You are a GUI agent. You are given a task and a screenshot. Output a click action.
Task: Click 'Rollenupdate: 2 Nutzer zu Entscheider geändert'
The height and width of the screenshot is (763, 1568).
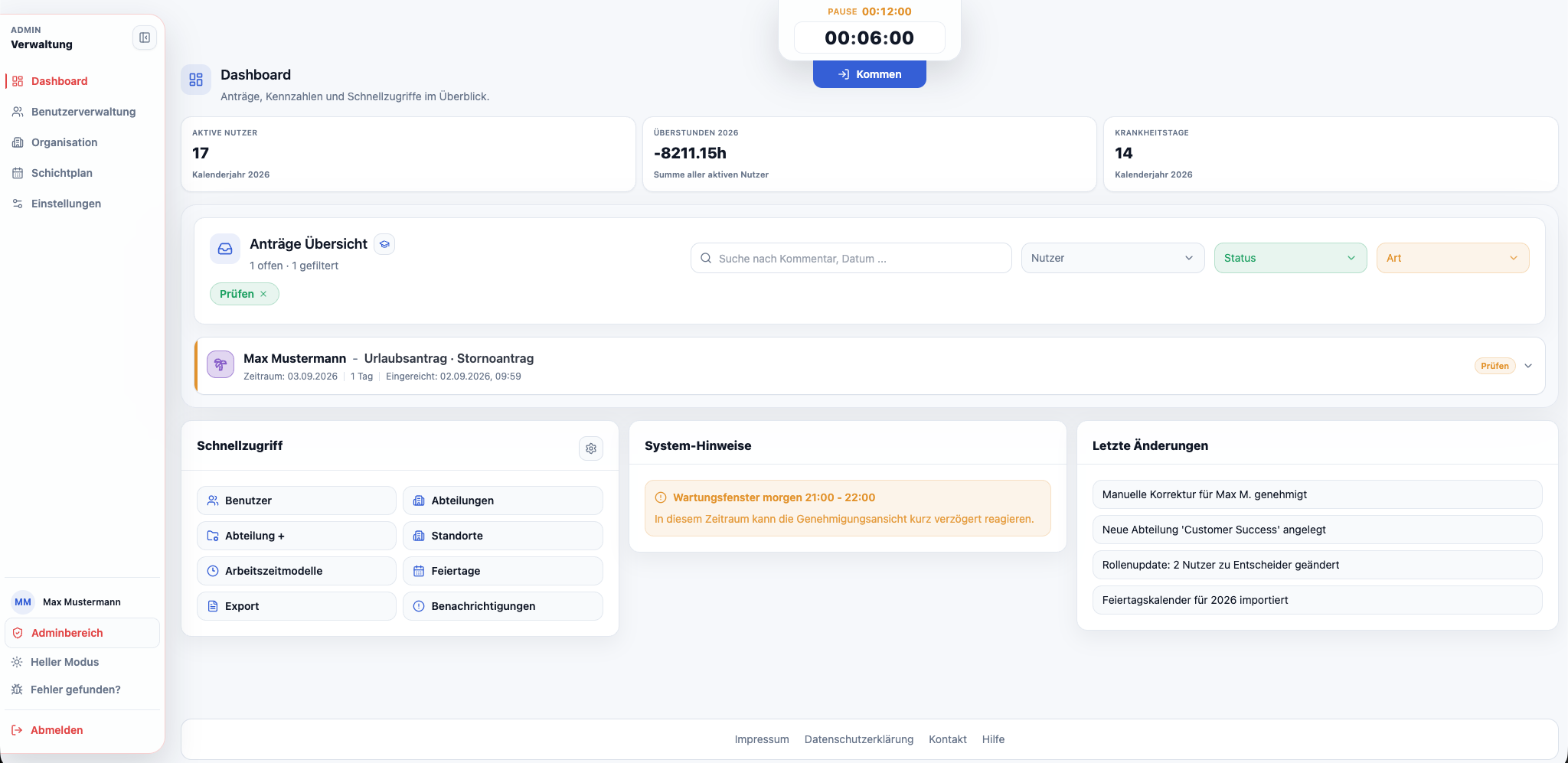(1317, 565)
